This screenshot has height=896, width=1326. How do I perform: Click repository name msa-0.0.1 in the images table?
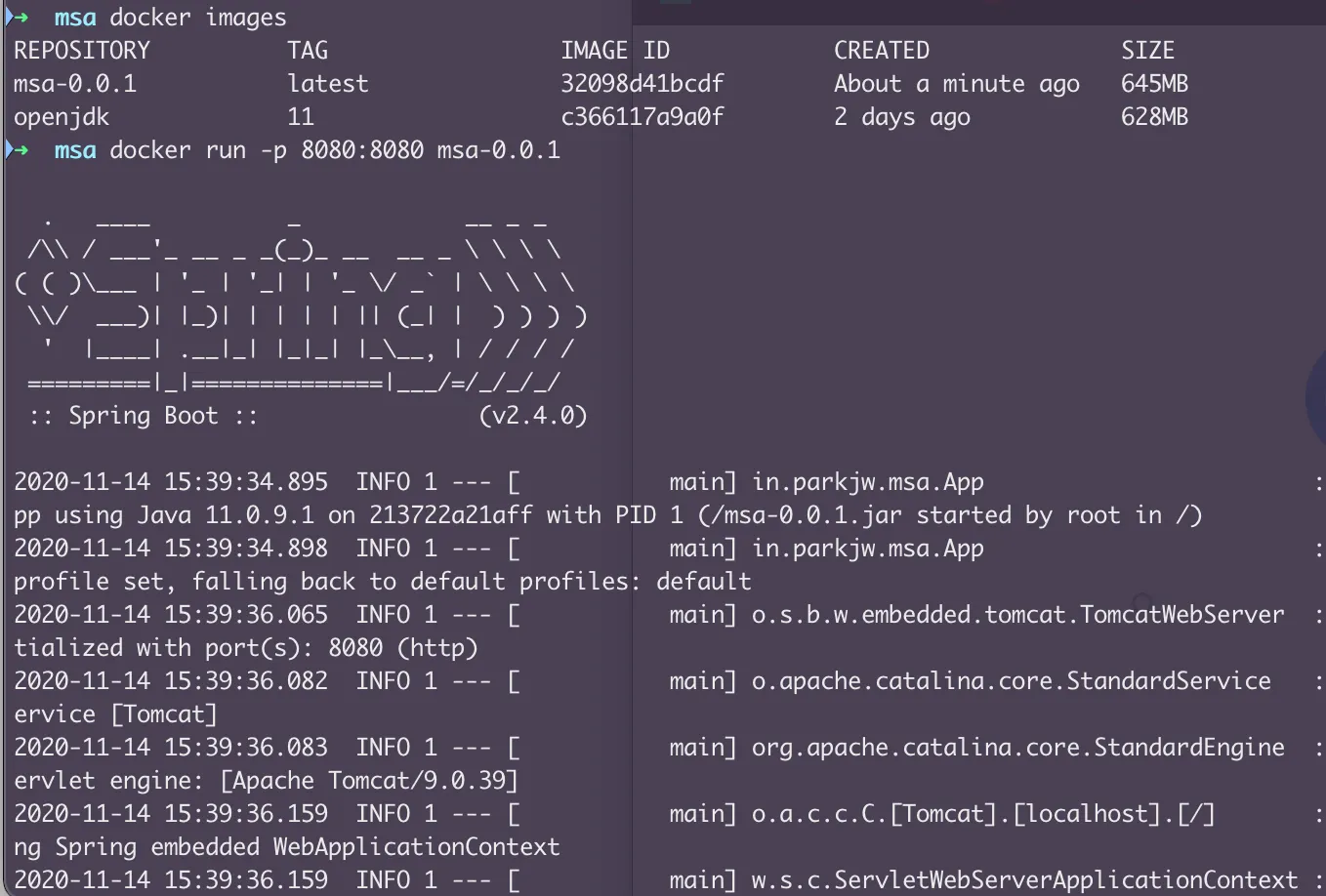75,84
